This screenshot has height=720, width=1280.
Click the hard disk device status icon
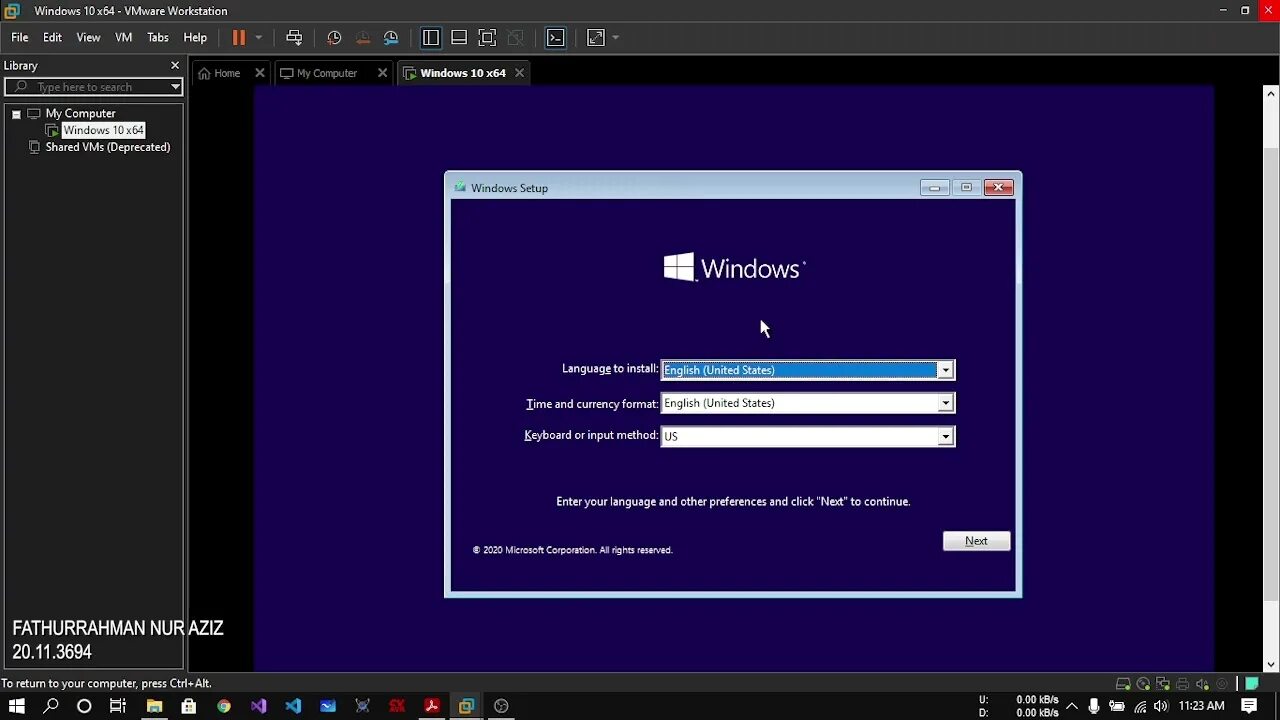1124,684
